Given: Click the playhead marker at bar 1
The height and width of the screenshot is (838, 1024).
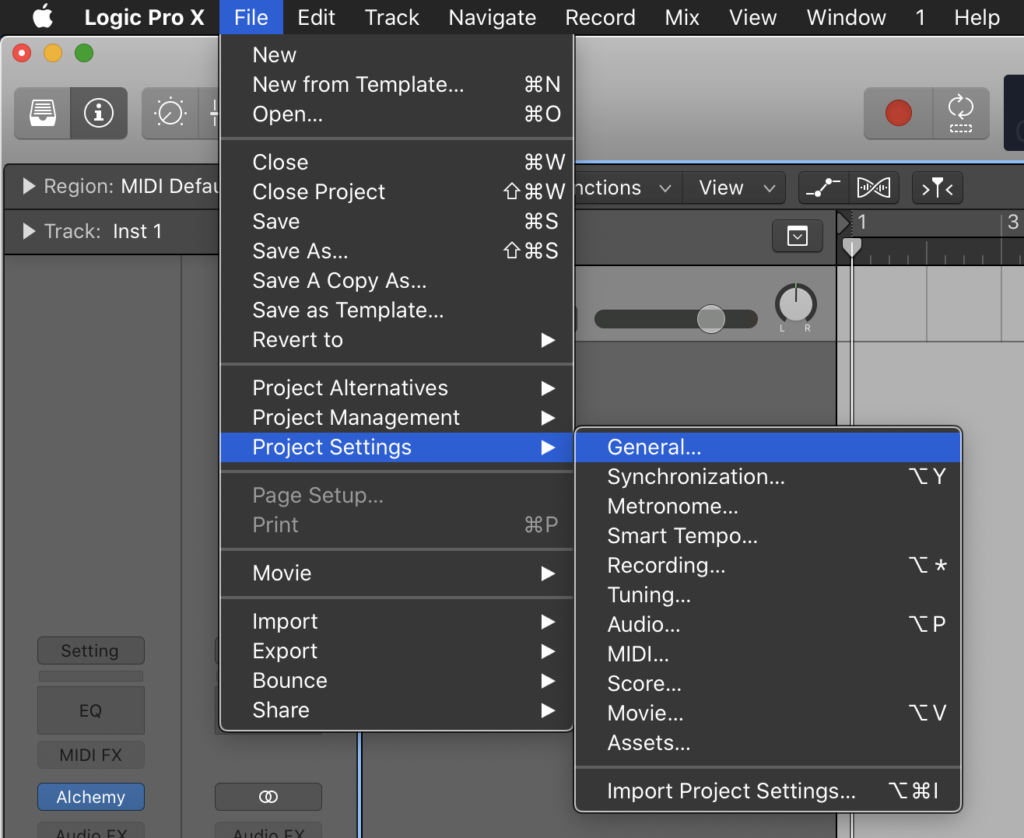Looking at the screenshot, I should [x=852, y=247].
